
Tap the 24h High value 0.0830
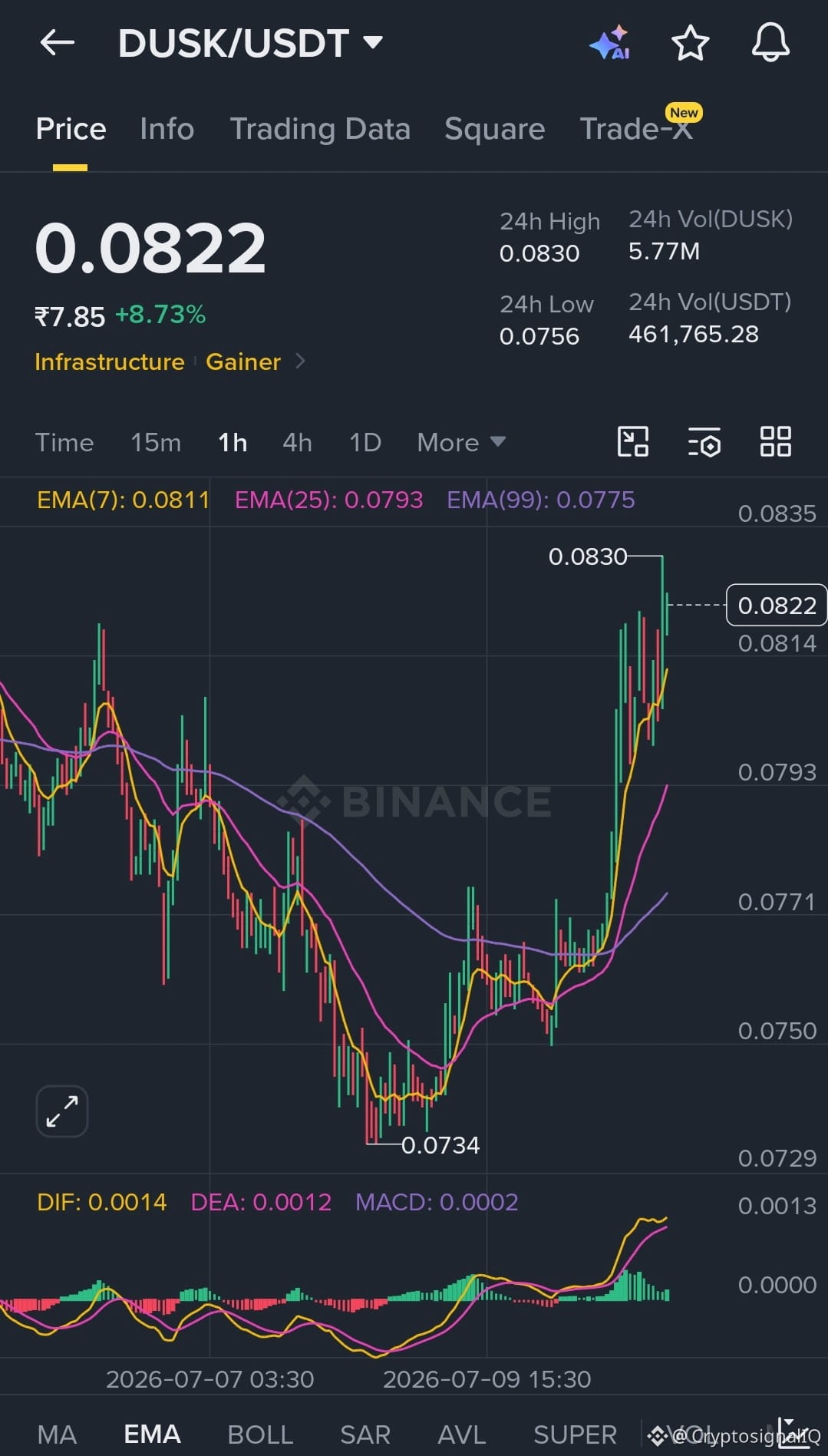tap(539, 253)
